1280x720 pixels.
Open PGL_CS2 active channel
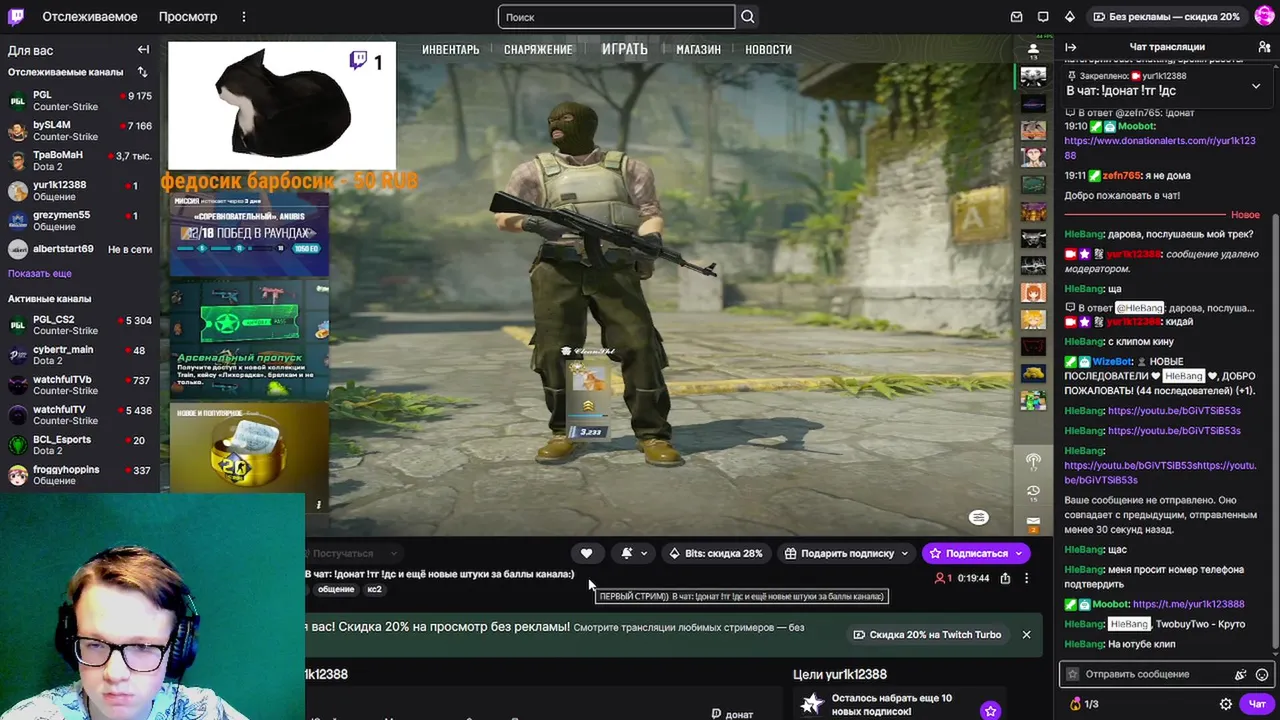click(x=80, y=325)
